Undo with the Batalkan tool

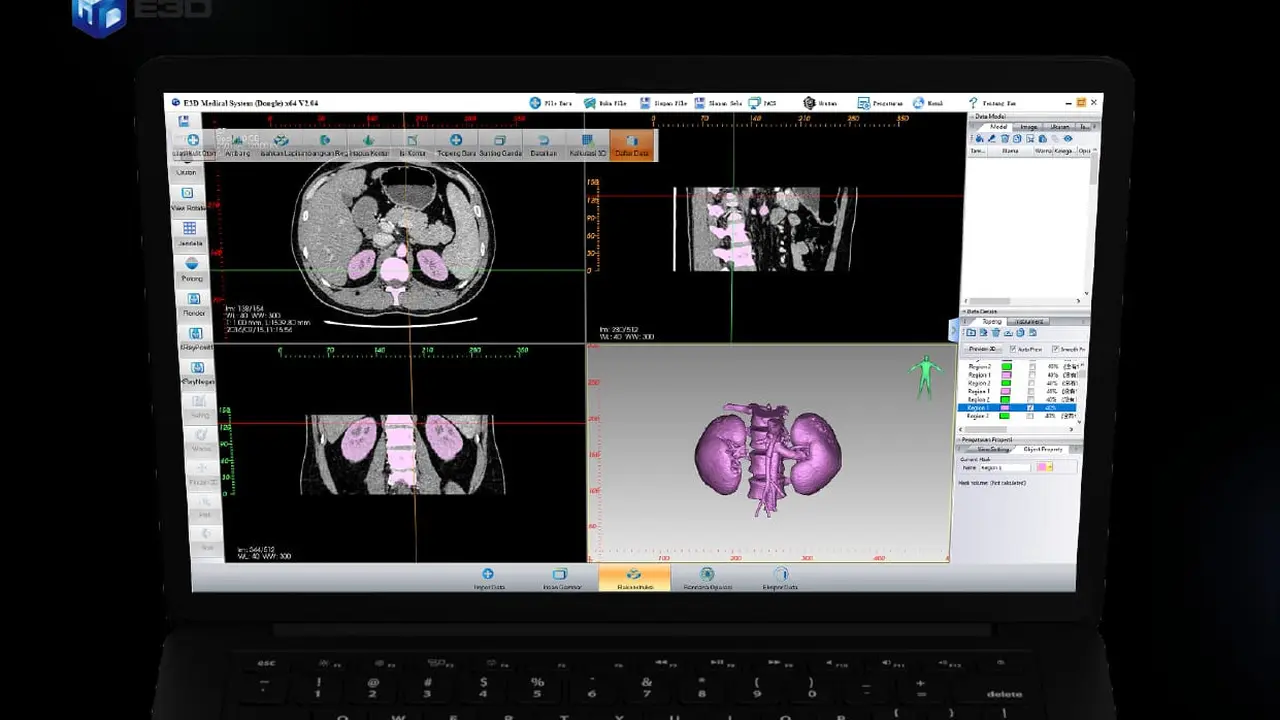(543, 145)
